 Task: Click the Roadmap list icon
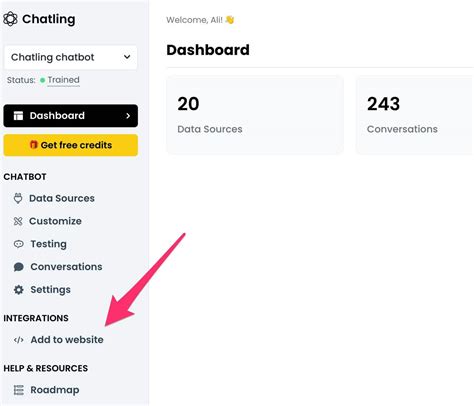19,390
